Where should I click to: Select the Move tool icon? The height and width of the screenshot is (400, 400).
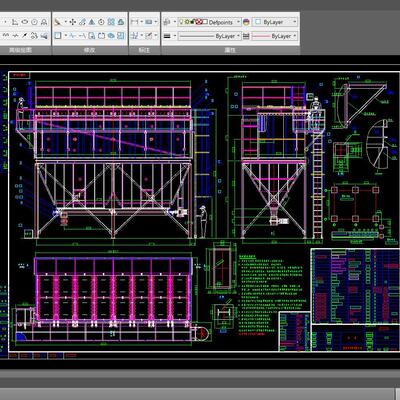point(73,22)
